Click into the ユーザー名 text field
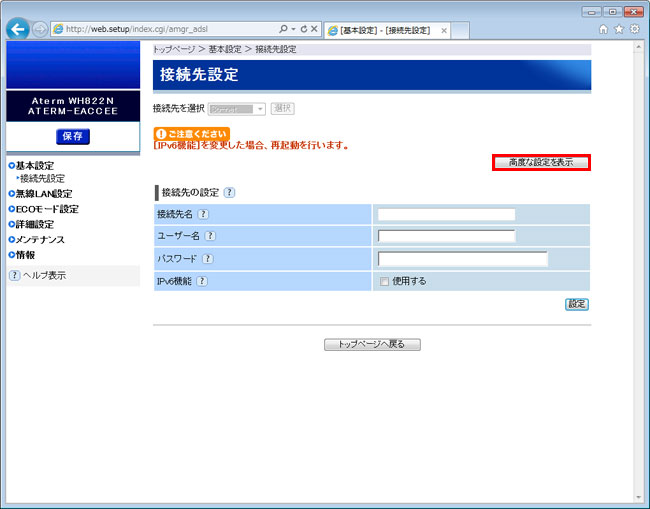 pyautogui.click(x=446, y=236)
